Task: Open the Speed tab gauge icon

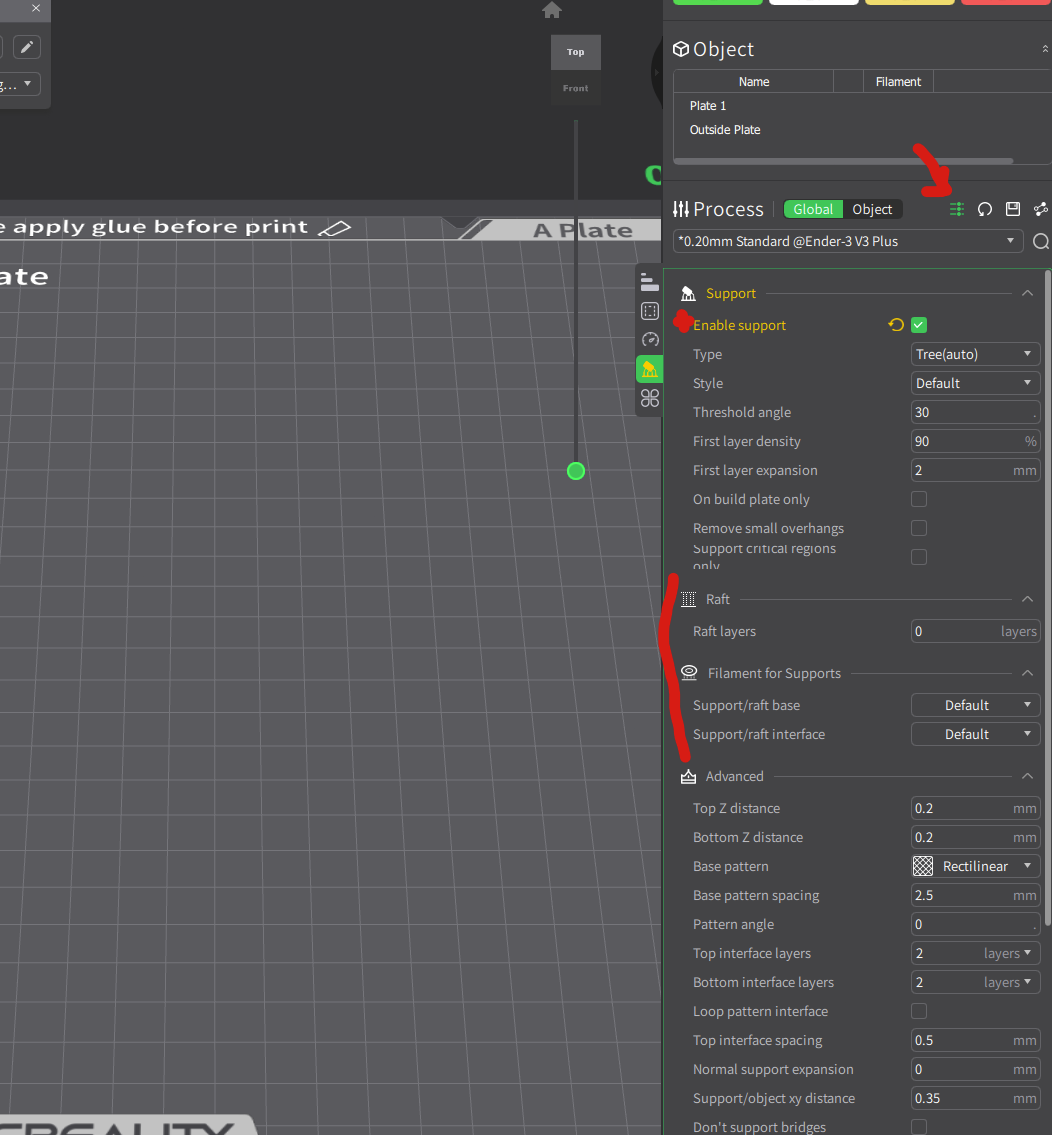Action: click(649, 339)
